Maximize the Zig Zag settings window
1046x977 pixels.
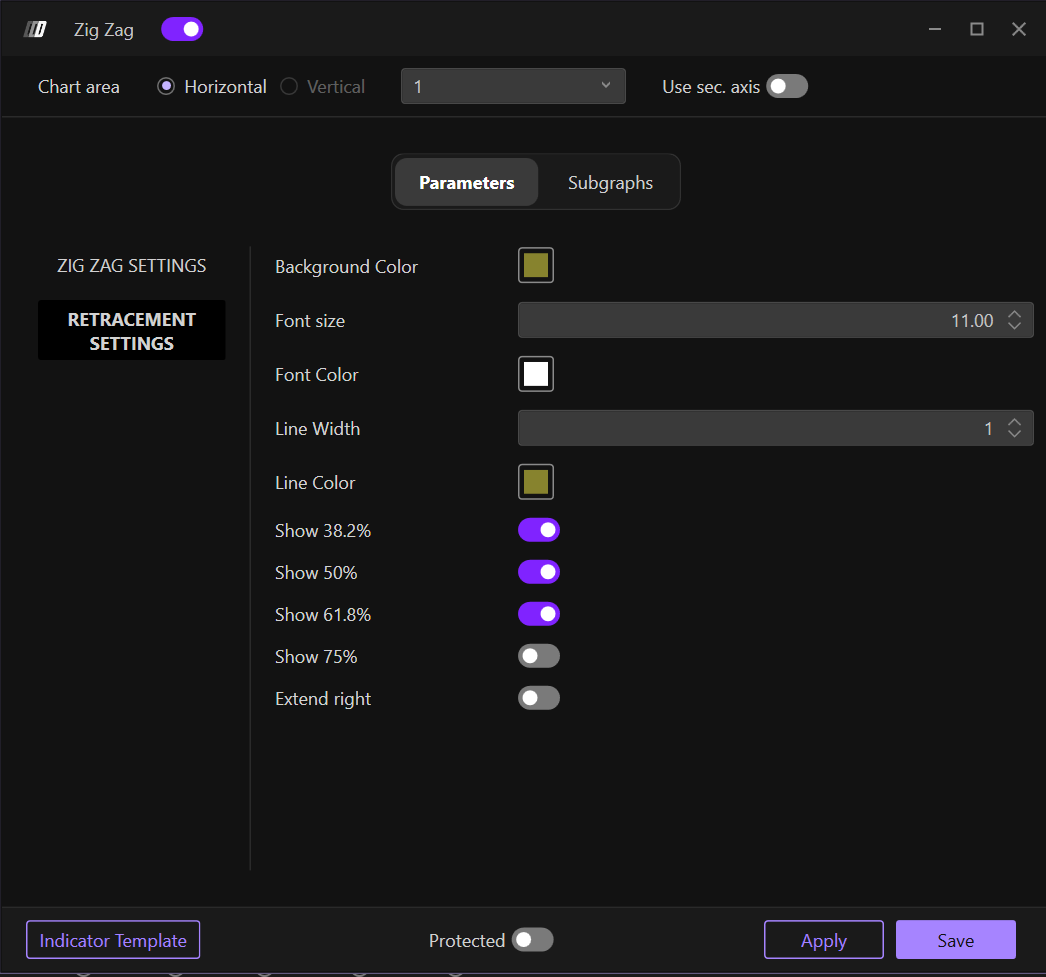click(977, 29)
